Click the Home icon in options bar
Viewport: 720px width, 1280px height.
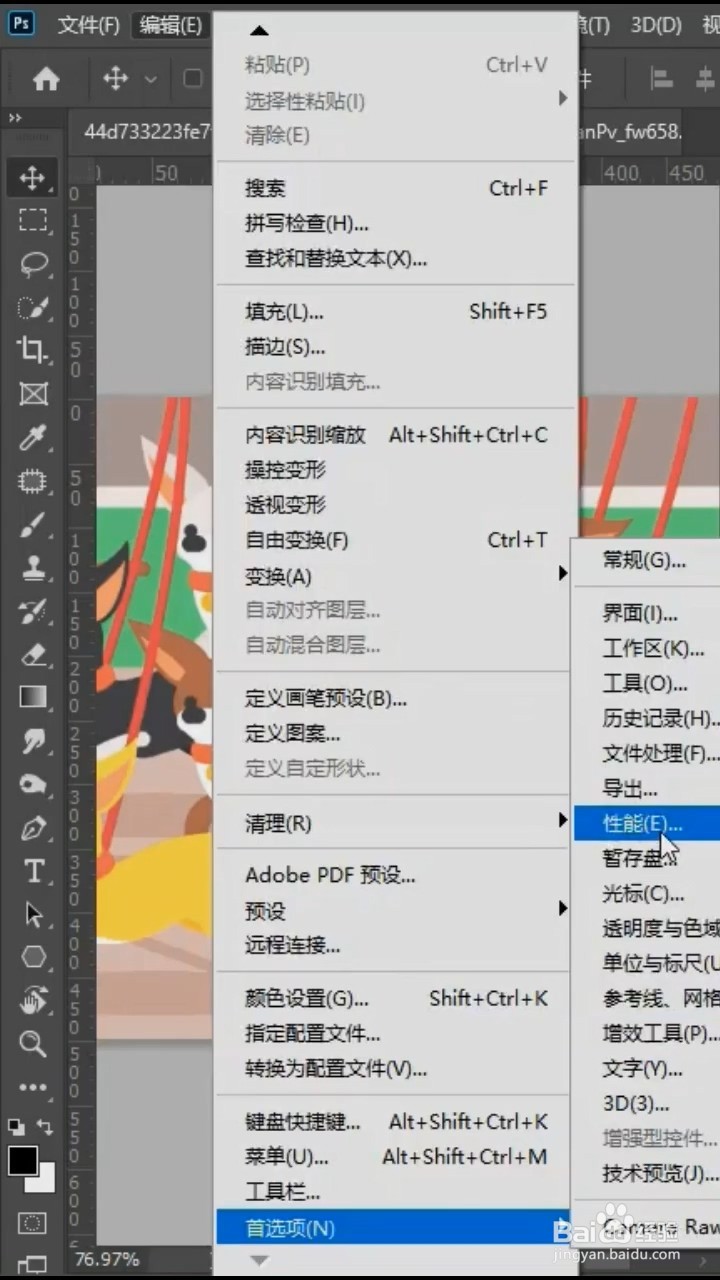pos(46,79)
